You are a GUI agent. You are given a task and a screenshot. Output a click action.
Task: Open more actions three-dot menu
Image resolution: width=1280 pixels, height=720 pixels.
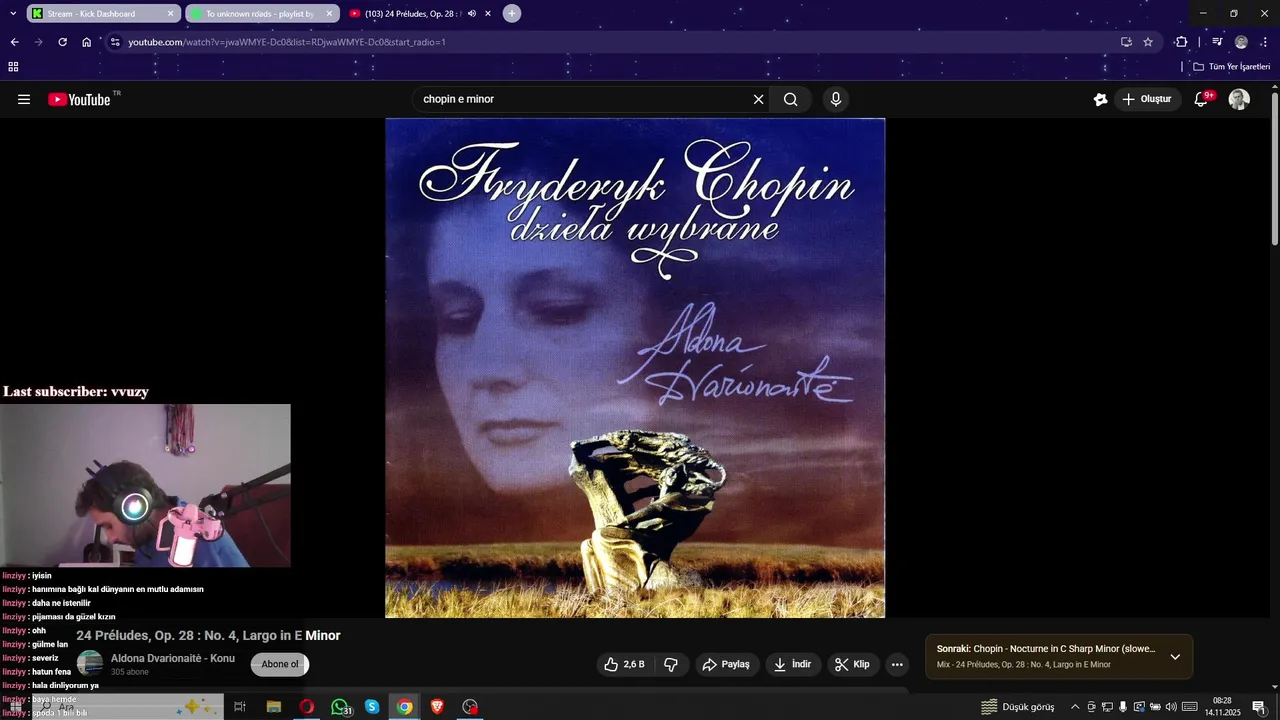[x=897, y=664]
